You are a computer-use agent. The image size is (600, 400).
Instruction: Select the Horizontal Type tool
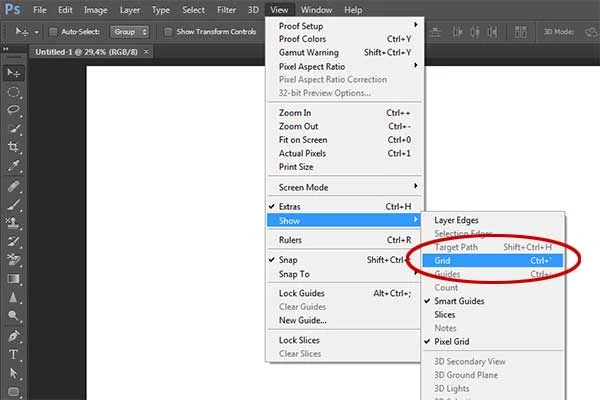click(14, 354)
